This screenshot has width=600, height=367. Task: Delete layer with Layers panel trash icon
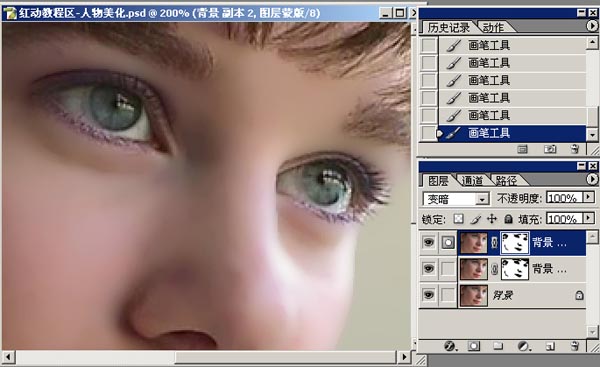pyautogui.click(x=575, y=346)
